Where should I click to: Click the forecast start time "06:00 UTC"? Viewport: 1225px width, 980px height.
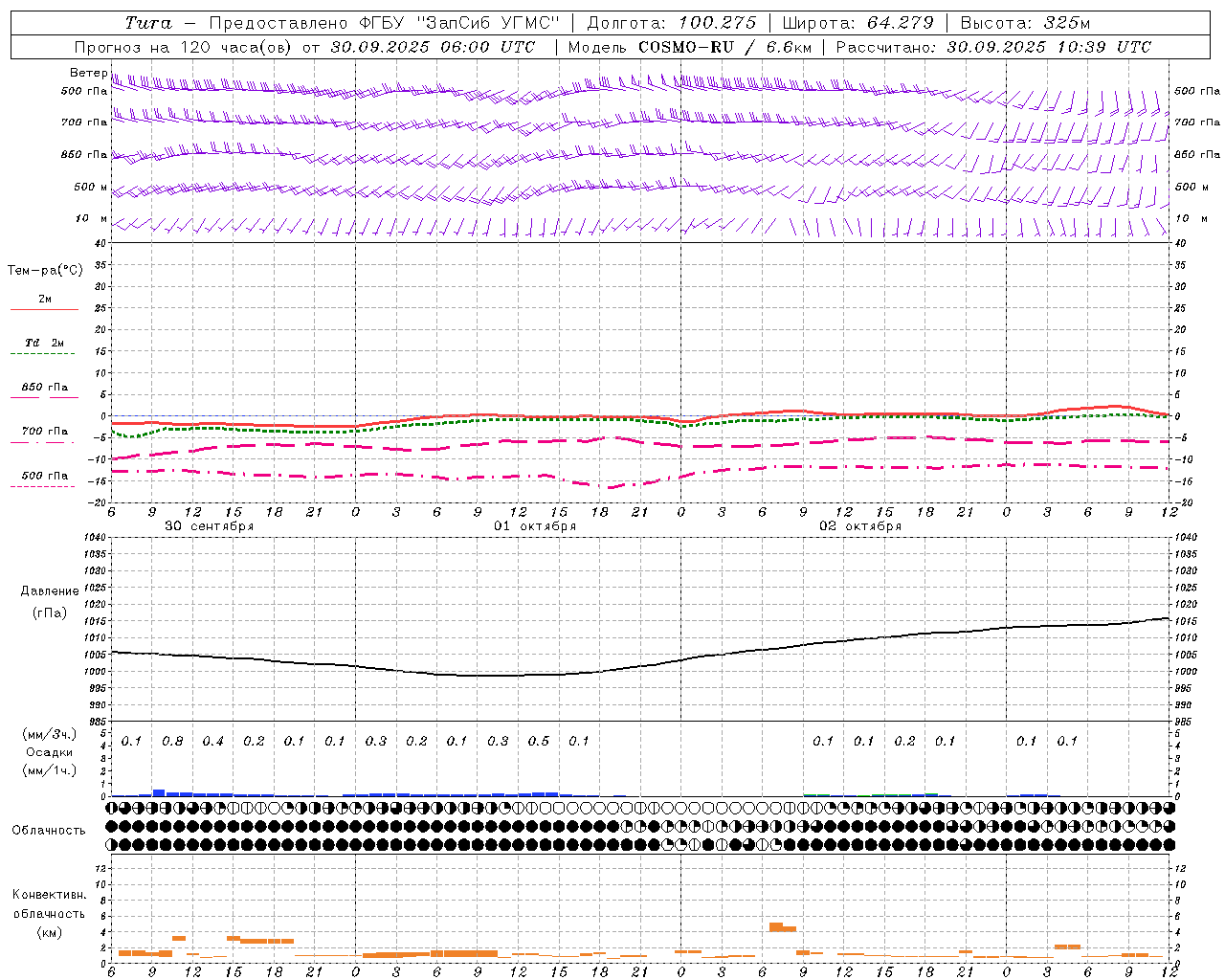point(487,47)
